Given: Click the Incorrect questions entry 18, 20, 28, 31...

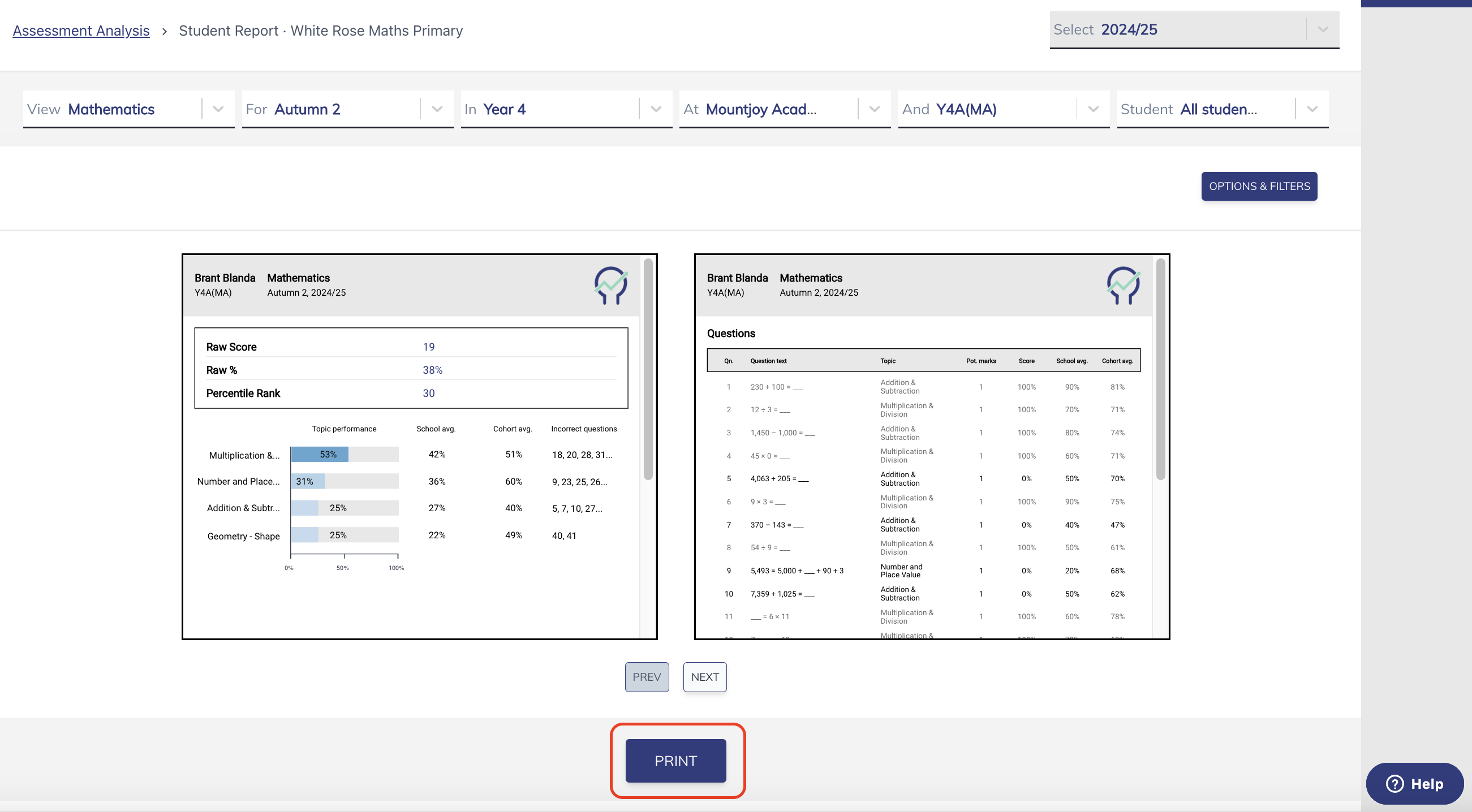Looking at the screenshot, I should coord(582,455).
